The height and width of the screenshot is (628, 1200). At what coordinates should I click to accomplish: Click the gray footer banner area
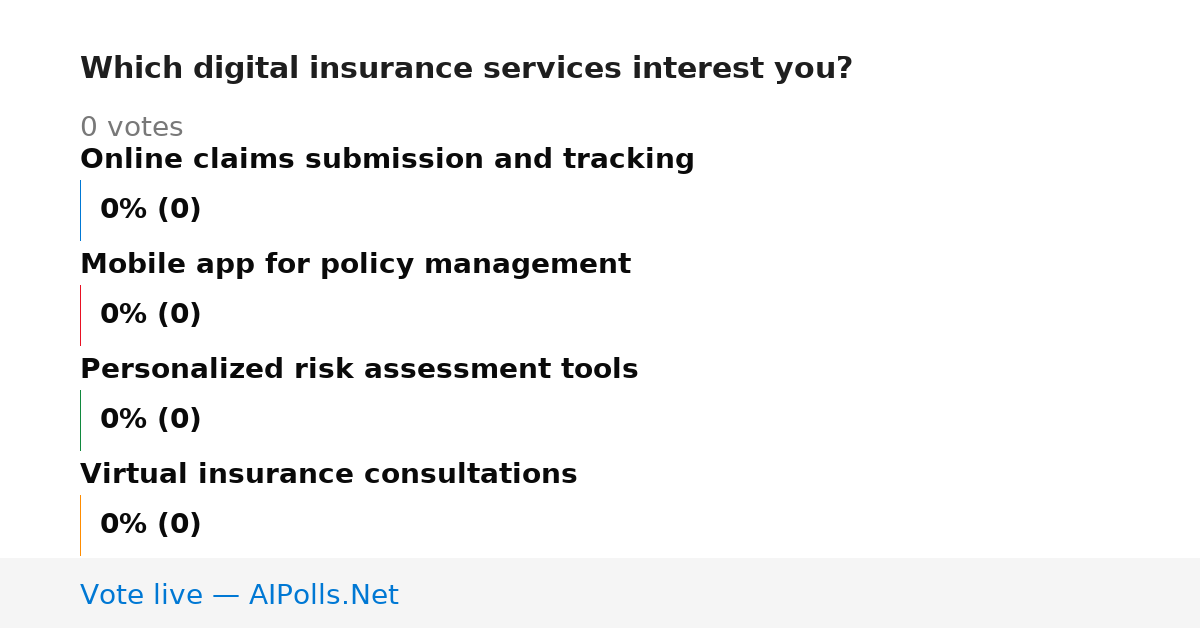pyautogui.click(x=600, y=593)
